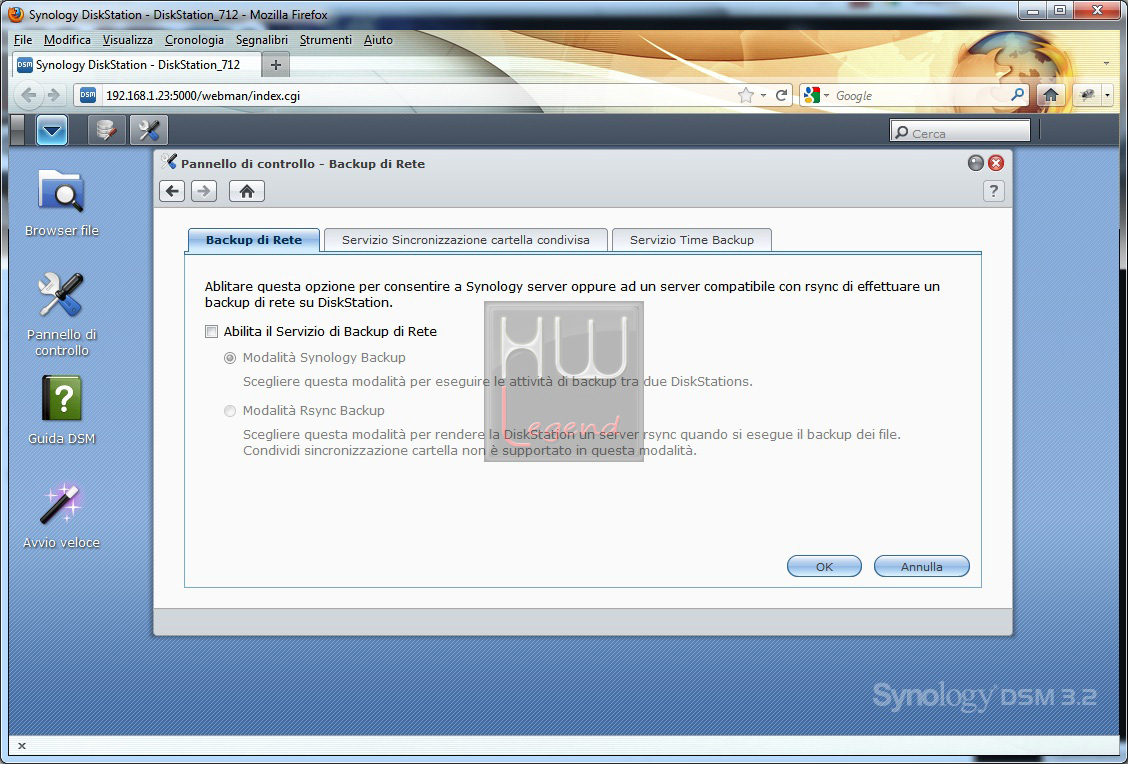Open the Modifica menu
1128x764 pixels.
coord(67,40)
